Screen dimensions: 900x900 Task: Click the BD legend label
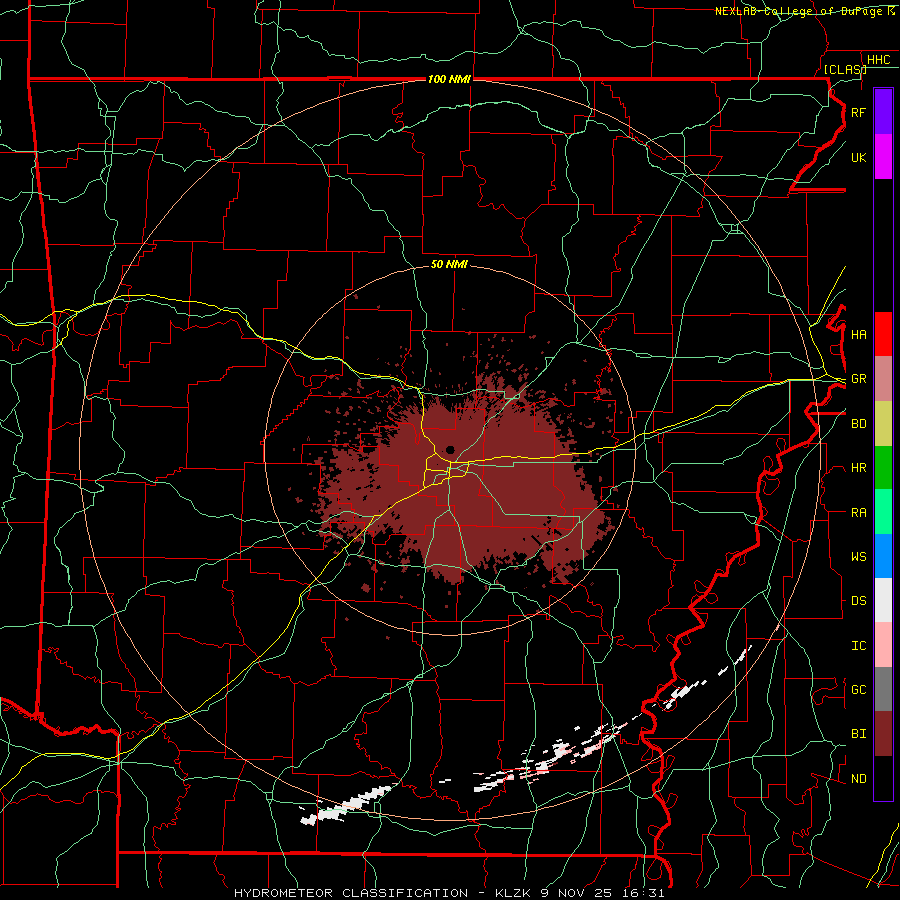pyautogui.click(x=858, y=424)
